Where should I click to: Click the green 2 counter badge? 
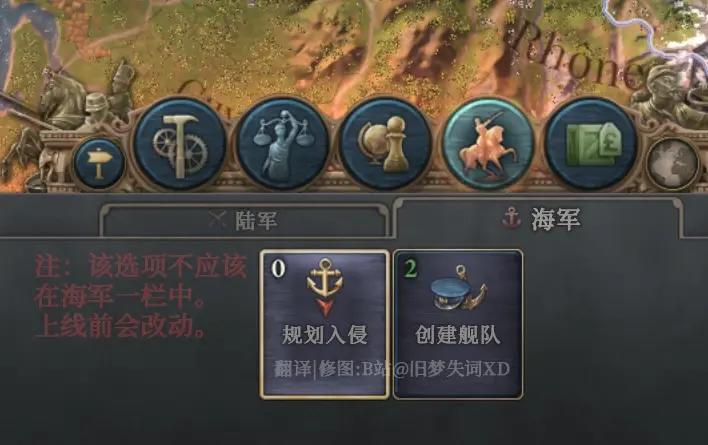[x=410, y=269]
